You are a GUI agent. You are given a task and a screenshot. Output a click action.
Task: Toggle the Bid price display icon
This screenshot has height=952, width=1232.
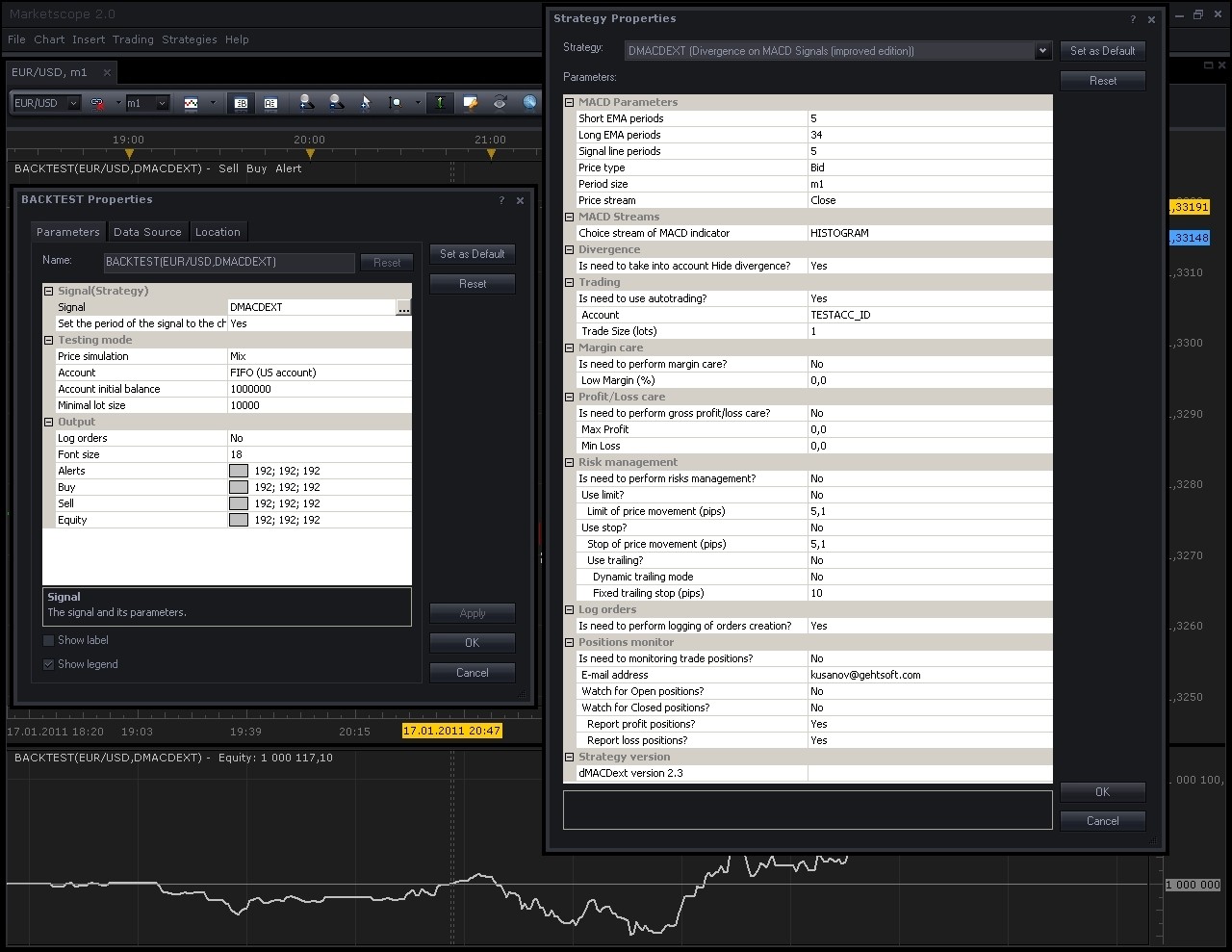[242, 103]
